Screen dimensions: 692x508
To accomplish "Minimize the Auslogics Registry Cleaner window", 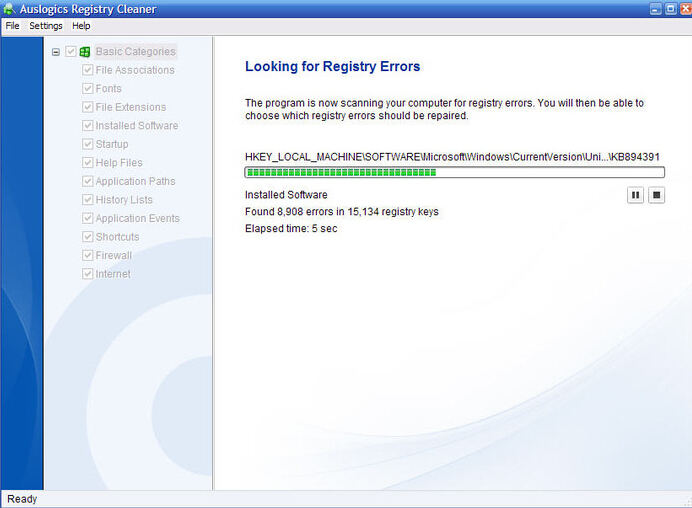I will (656, 9).
